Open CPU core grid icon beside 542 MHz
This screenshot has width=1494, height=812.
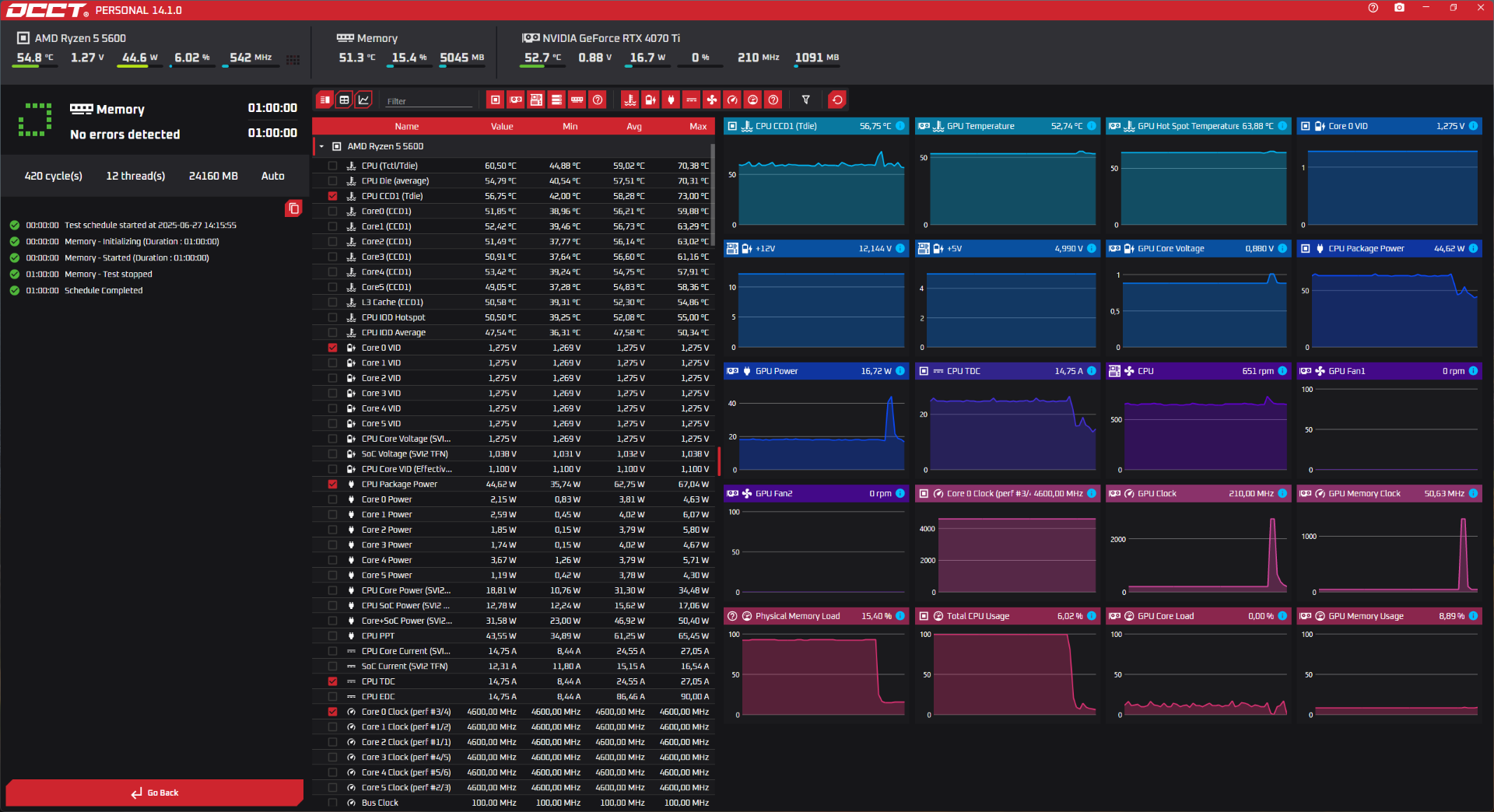293,59
